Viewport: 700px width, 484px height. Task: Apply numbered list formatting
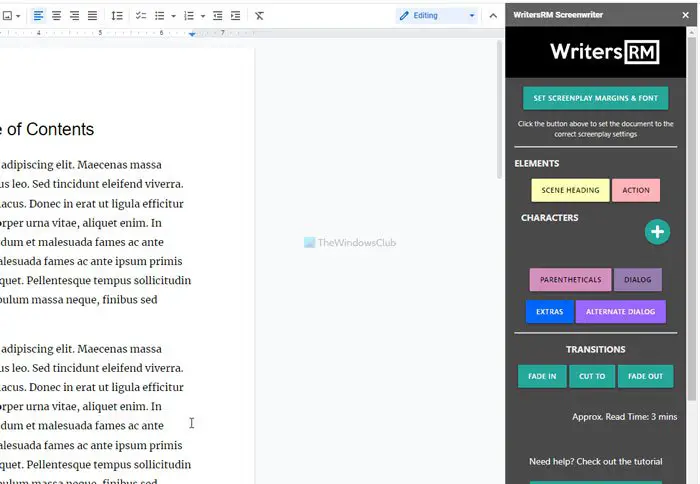pos(189,16)
